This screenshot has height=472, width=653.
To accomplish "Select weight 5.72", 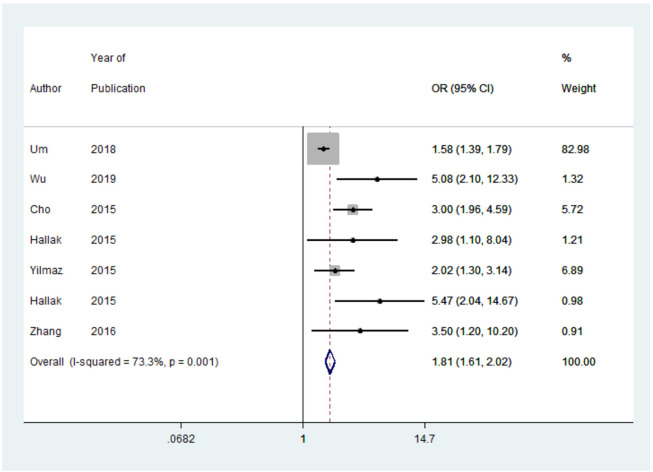I will [x=572, y=209].
